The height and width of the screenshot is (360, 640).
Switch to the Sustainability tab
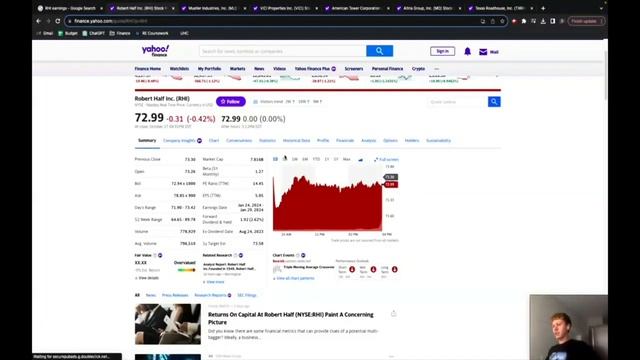(438, 140)
